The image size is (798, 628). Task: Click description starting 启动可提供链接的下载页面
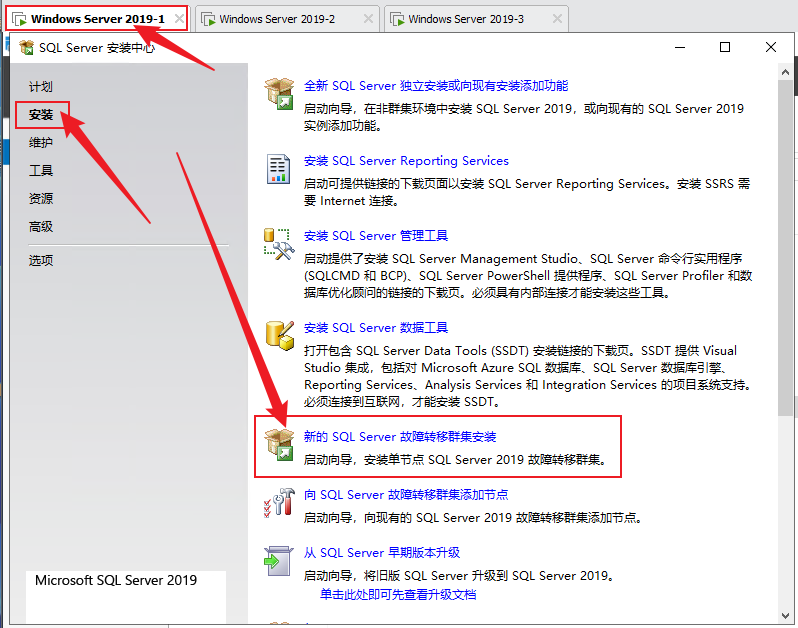(x=527, y=192)
